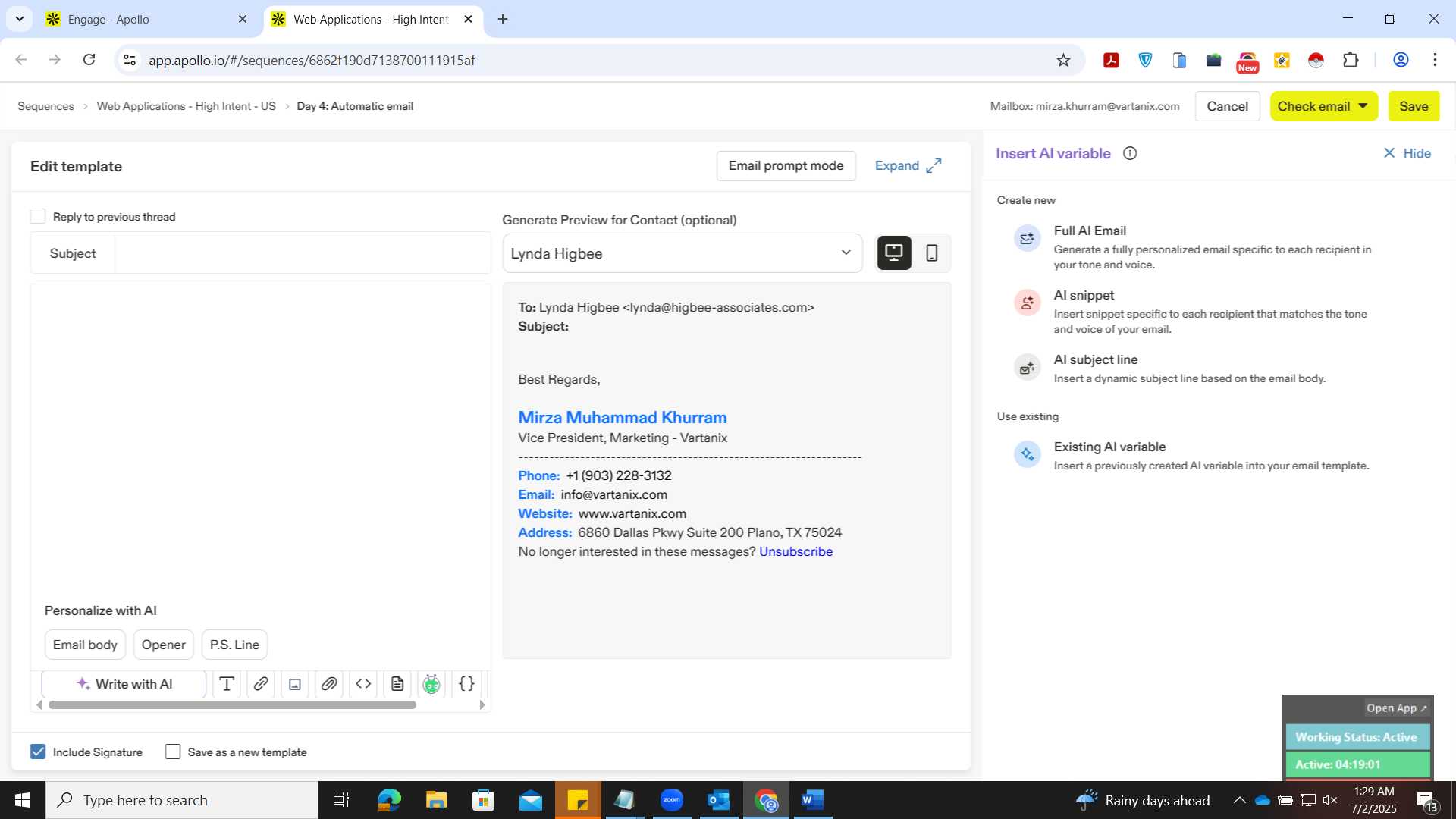
Task: Select the Web Applications - High Intent tab
Action: [372, 20]
